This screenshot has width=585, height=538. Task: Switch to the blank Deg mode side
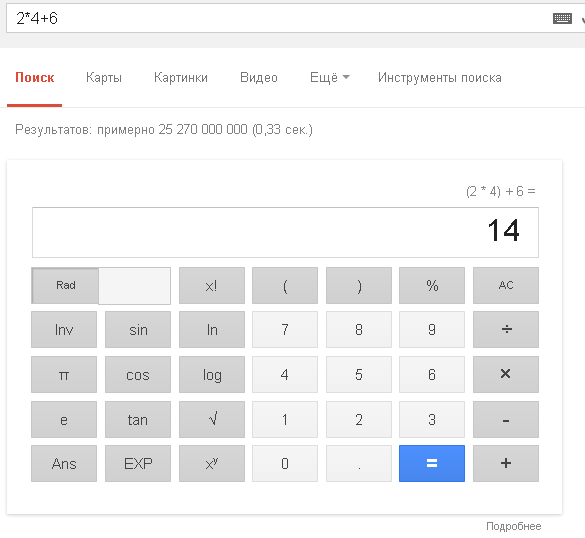tap(135, 286)
